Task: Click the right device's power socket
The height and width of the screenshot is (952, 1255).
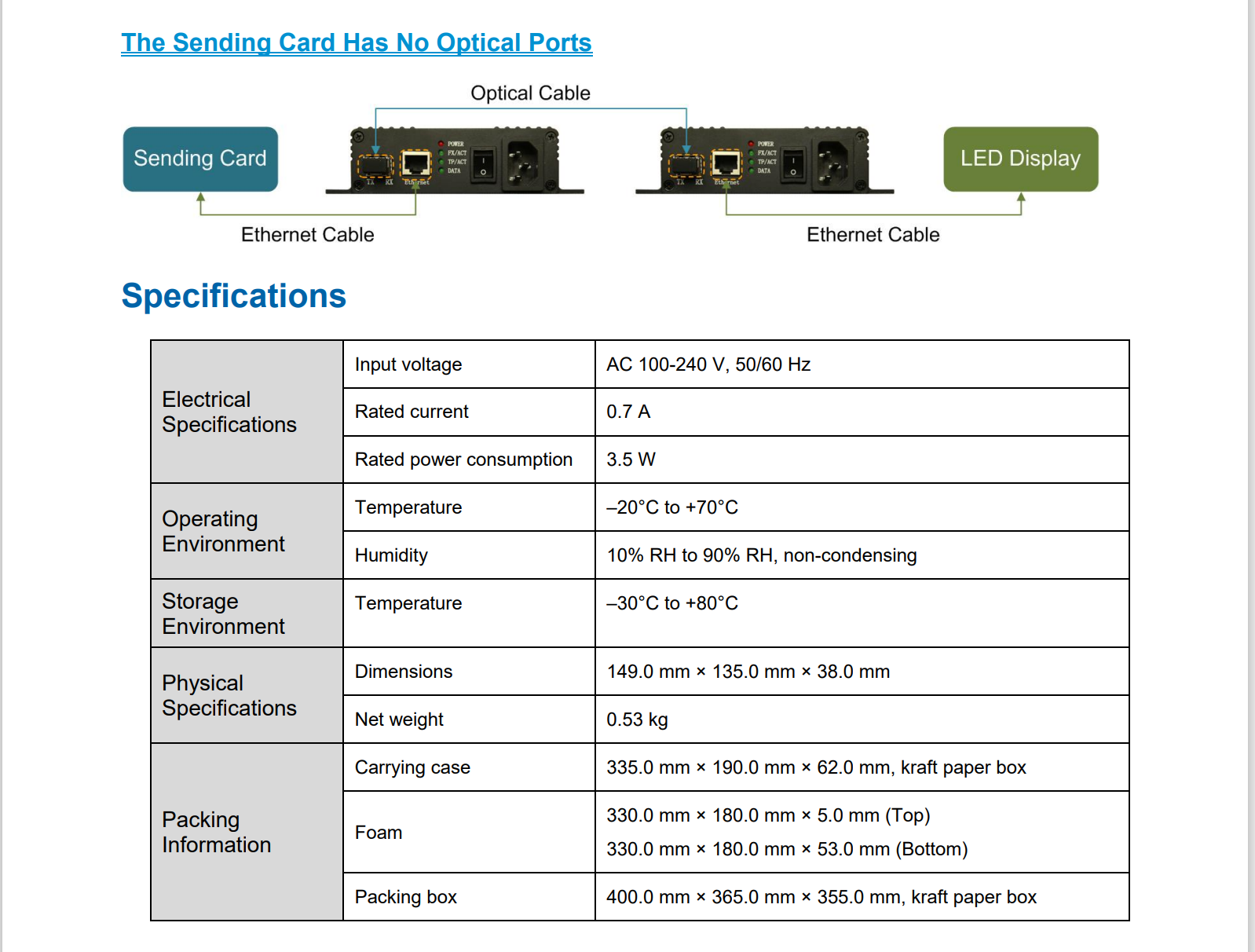Action: pyautogui.click(x=832, y=163)
